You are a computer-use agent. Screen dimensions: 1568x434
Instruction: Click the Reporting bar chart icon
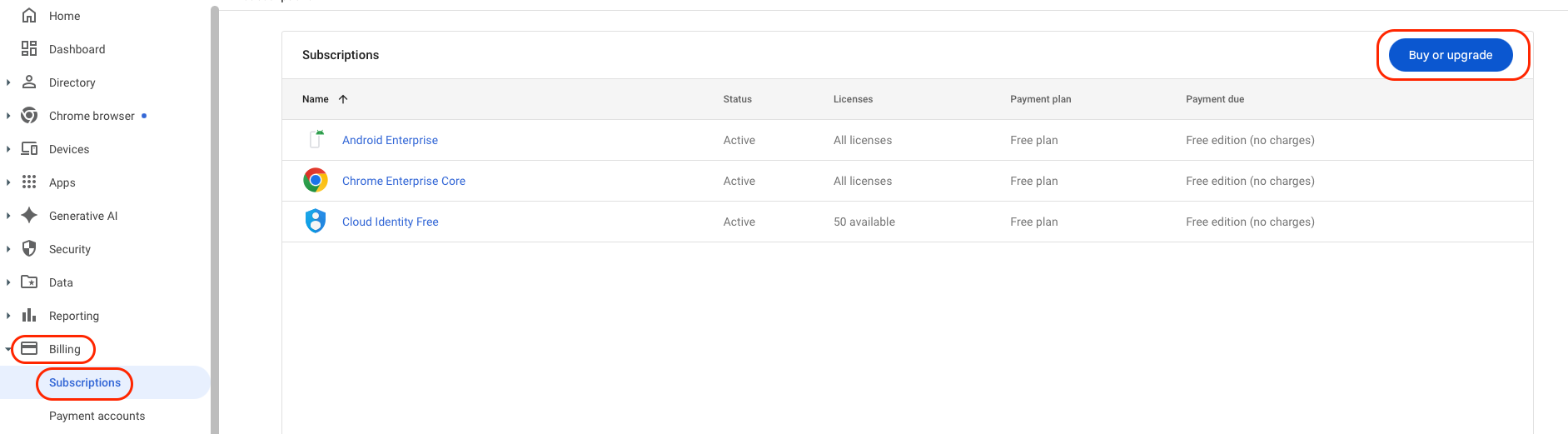[29, 316]
